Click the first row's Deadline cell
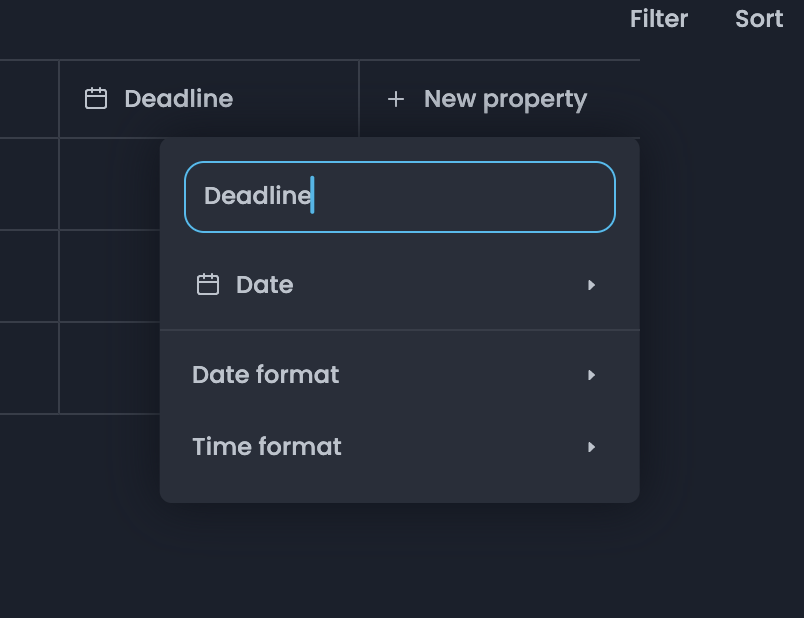The height and width of the screenshot is (618, 804). tap(108, 184)
